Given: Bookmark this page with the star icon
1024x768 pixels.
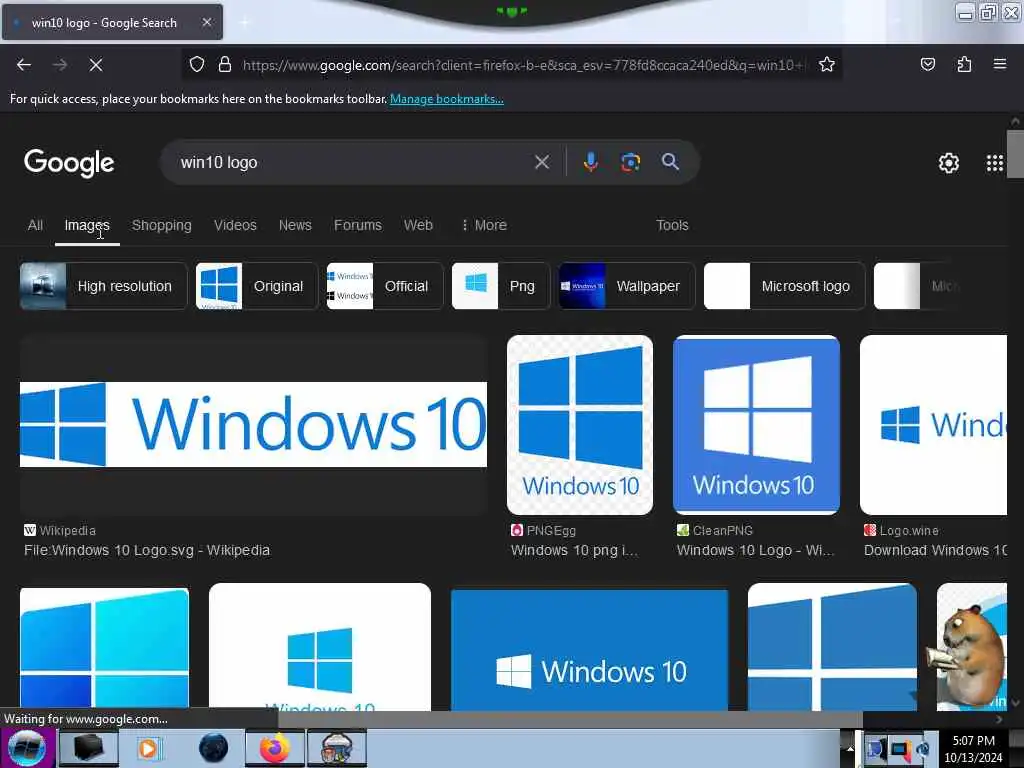Looking at the screenshot, I should [x=827, y=64].
